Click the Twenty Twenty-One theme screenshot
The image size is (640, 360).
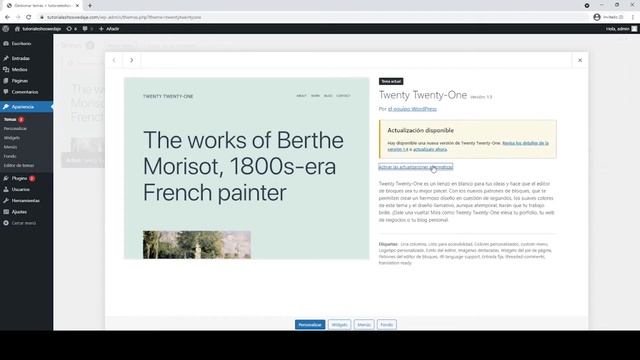click(x=247, y=168)
